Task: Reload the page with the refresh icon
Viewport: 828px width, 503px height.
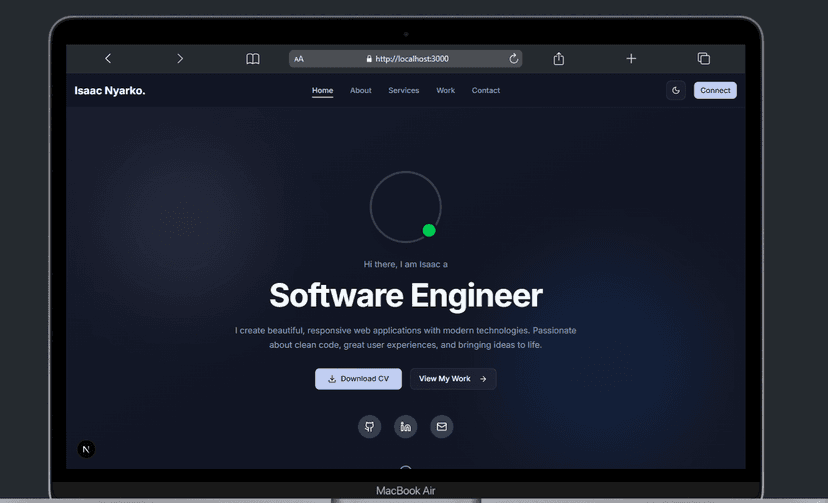Action: click(x=514, y=59)
